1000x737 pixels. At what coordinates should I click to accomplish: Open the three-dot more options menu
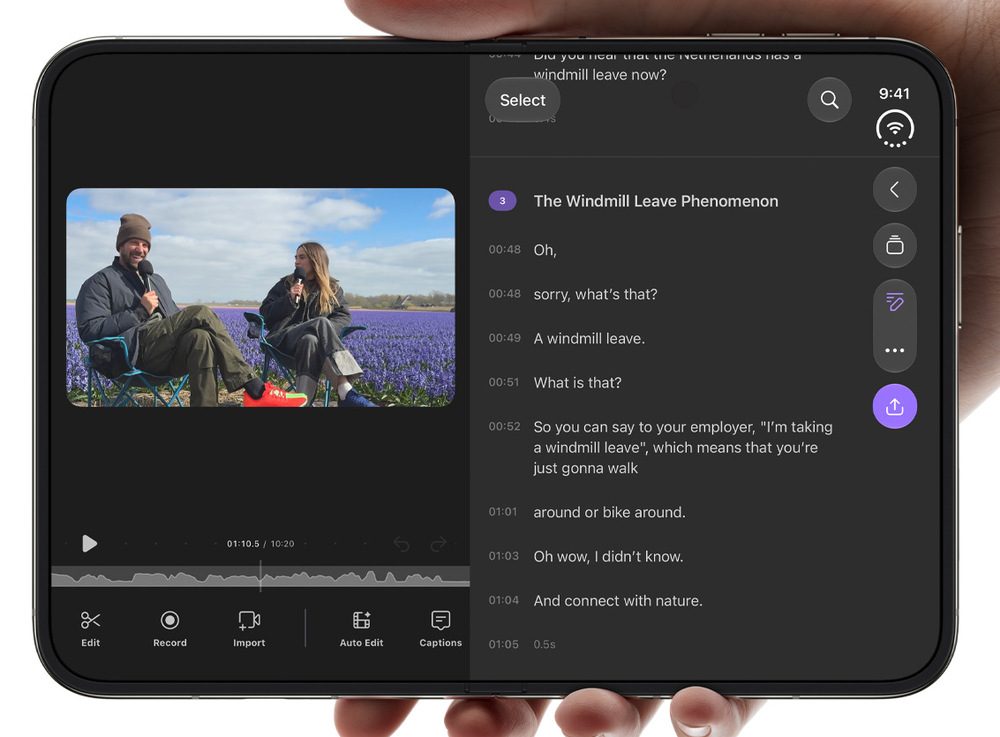895,350
